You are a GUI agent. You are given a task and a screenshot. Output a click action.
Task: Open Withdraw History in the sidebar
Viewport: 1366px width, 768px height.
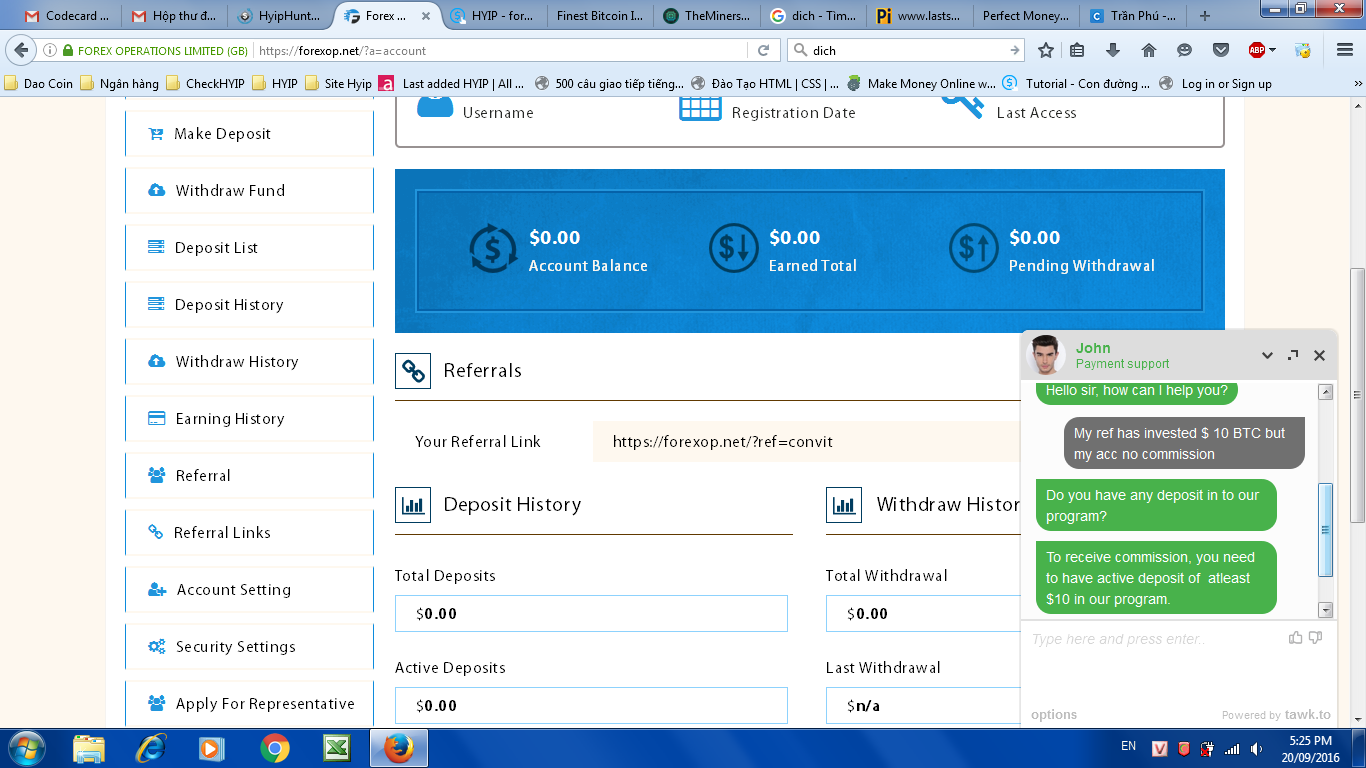point(249,362)
